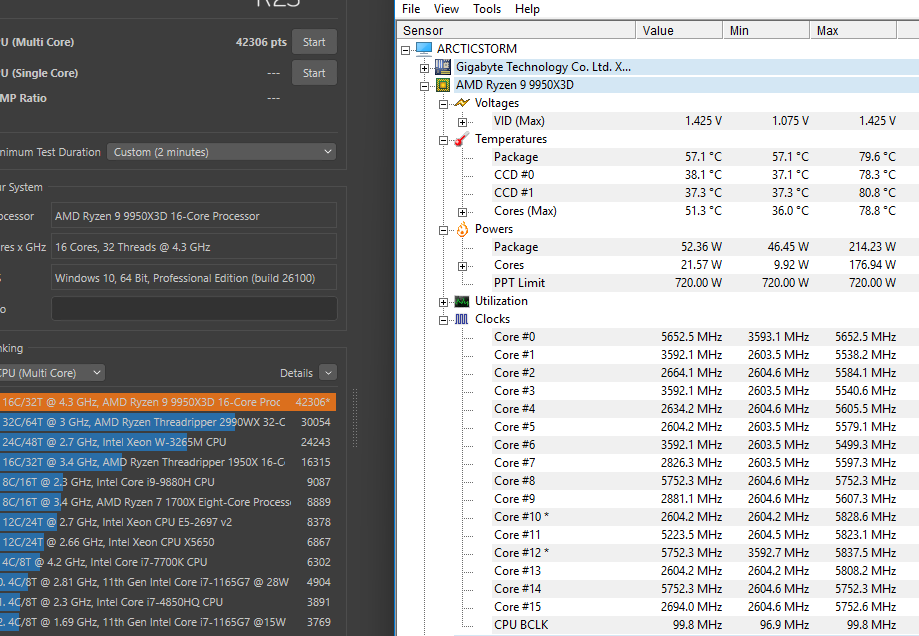Open the CPU (Multi Core) ranking dropdown
The image size is (919, 636).
click(x=52, y=373)
